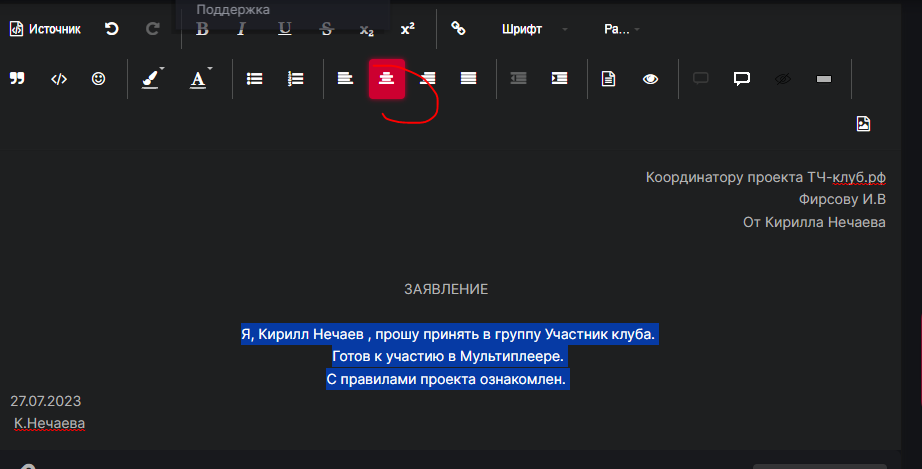922x469 pixels.
Task: Click the word ЗАЯВЛЕНИЕ in editor
Action: [446, 289]
